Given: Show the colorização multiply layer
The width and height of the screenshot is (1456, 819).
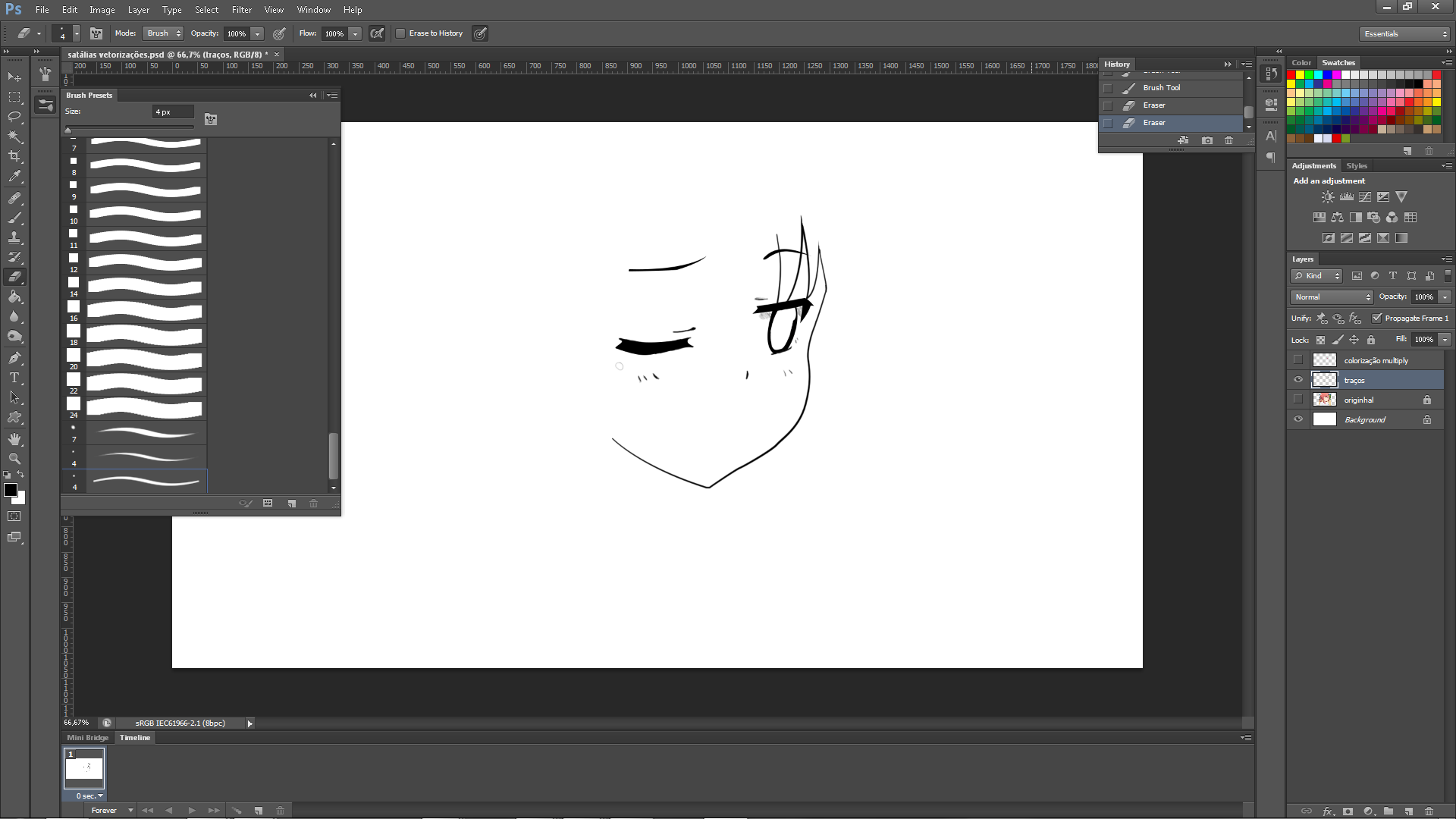Looking at the screenshot, I should [x=1298, y=360].
